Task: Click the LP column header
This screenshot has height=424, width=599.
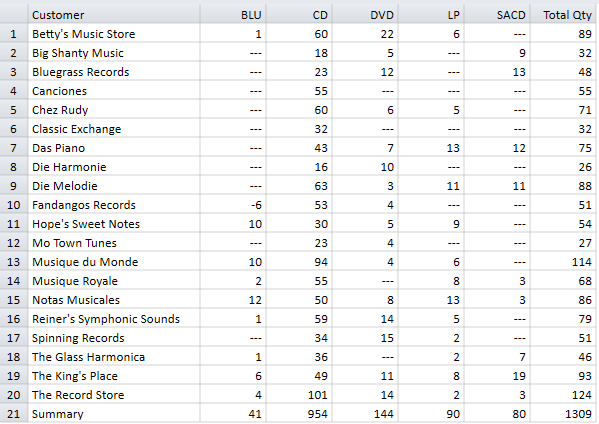Action: click(431, 15)
